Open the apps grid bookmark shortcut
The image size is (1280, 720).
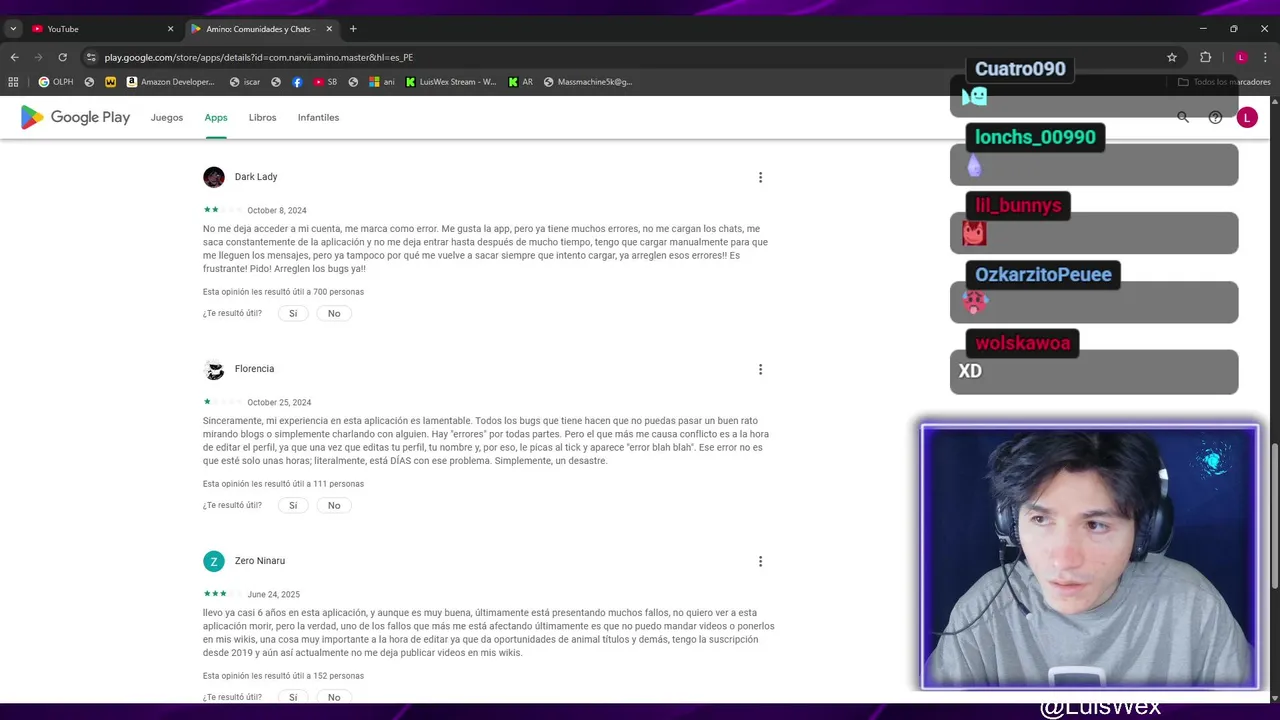[x=13, y=82]
